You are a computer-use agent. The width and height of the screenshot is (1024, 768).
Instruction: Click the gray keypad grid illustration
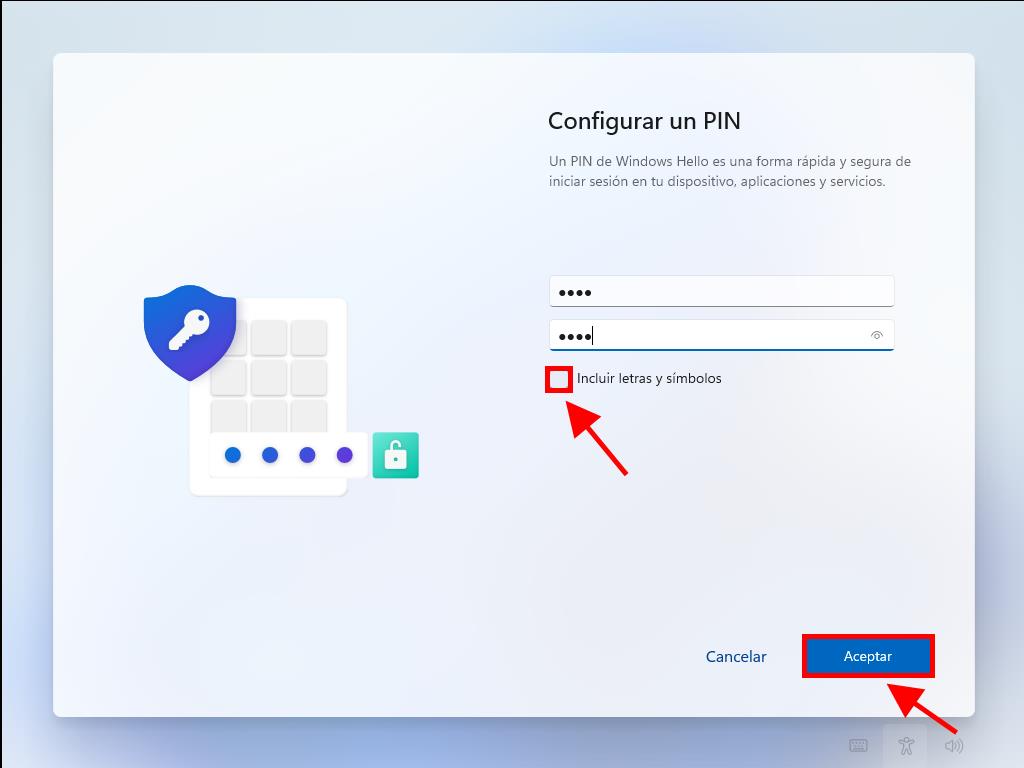click(x=268, y=374)
